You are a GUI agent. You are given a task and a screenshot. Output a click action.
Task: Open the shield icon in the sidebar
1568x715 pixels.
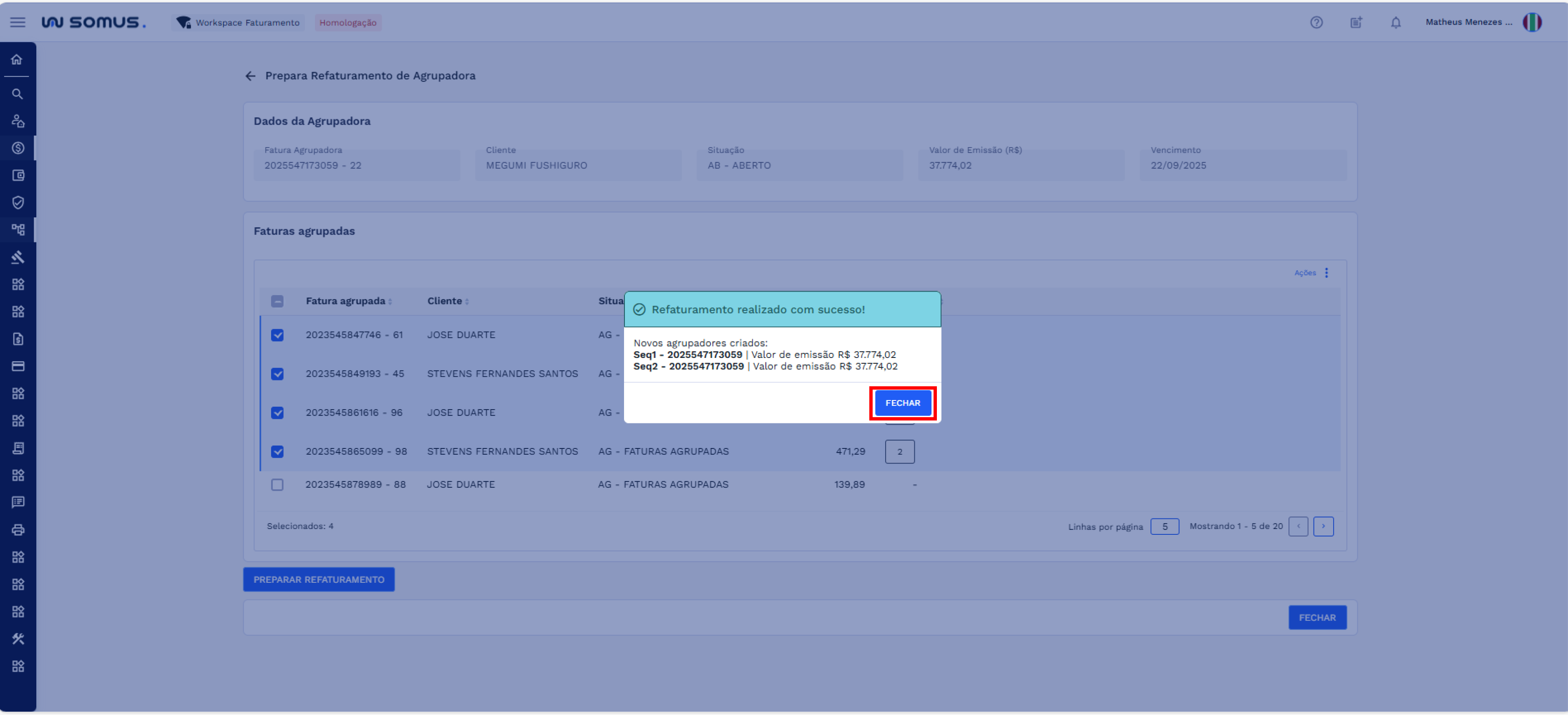pos(18,203)
